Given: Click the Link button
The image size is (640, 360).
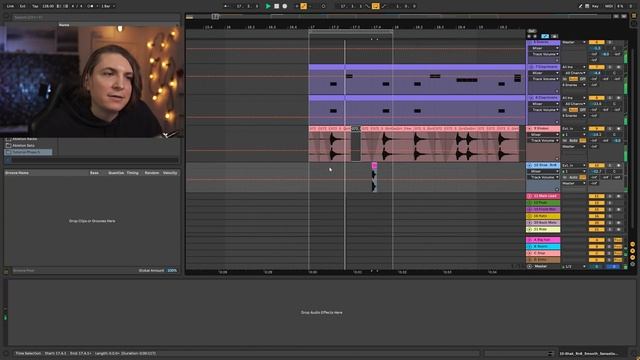Looking at the screenshot, I should coord(10,6).
